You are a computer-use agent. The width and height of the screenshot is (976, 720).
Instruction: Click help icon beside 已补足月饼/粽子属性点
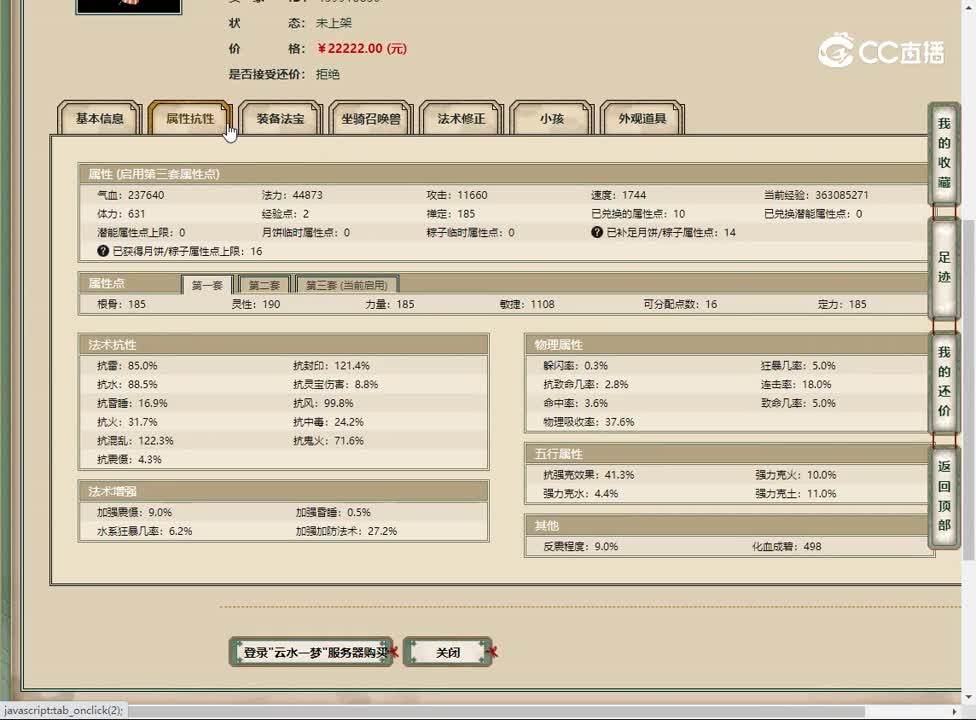click(x=597, y=232)
